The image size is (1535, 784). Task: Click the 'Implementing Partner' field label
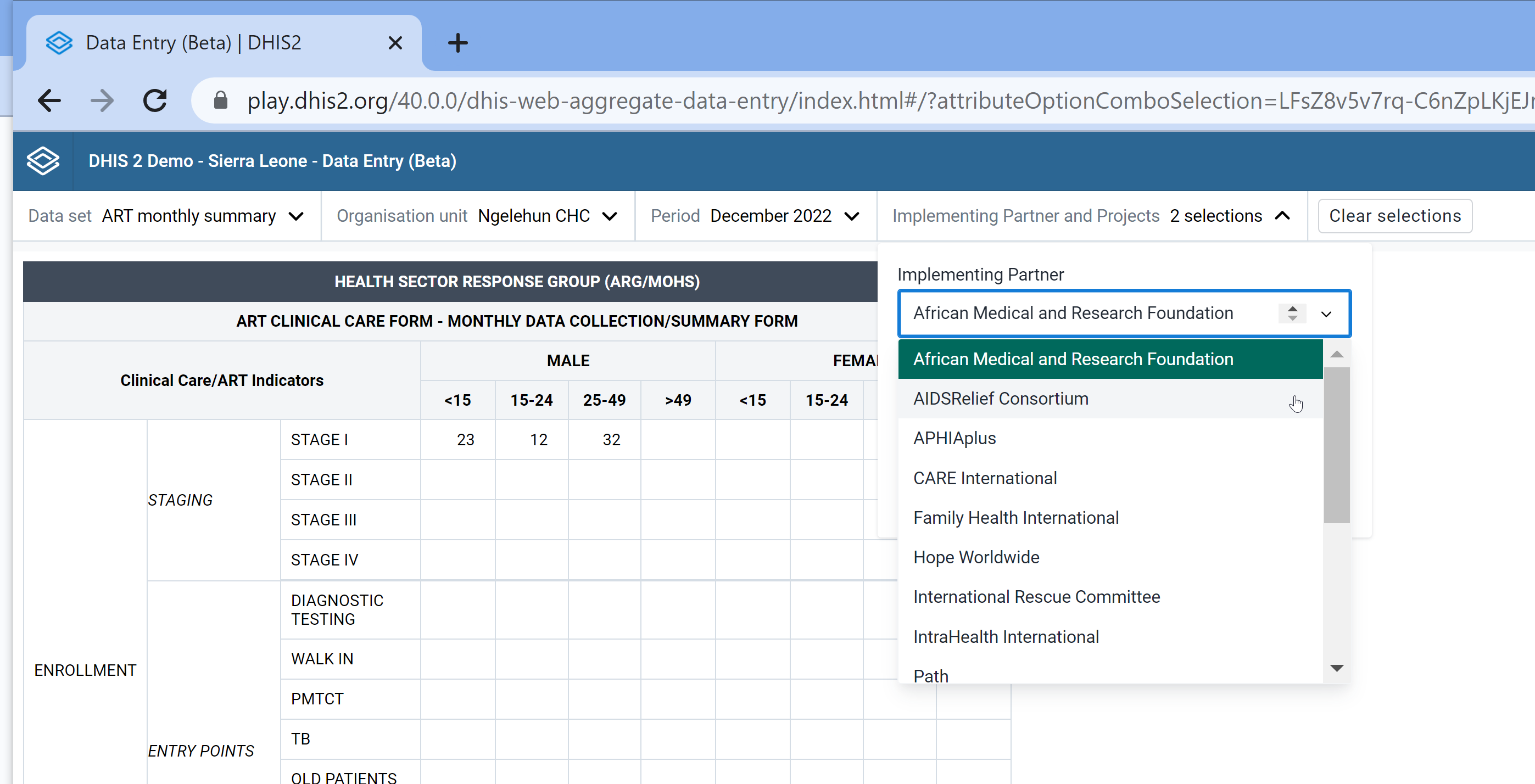(x=980, y=275)
